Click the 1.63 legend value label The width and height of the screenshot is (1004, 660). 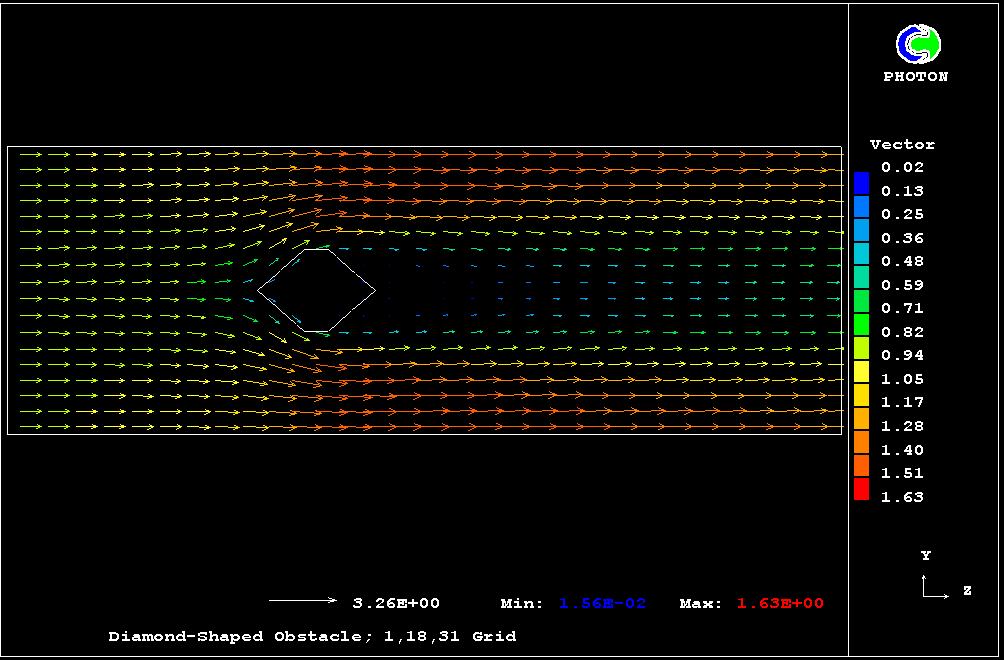902,497
